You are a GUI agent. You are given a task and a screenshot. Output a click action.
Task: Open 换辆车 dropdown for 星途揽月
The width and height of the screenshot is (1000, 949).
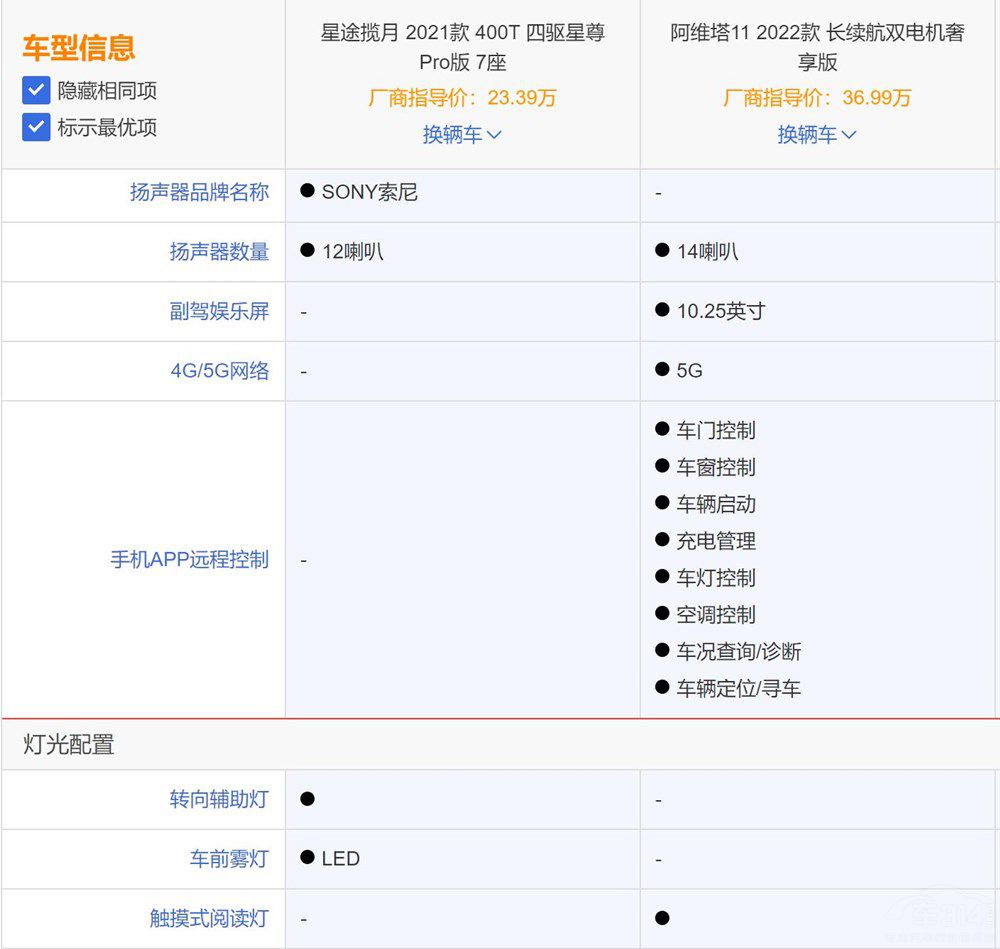pyautogui.click(x=462, y=135)
